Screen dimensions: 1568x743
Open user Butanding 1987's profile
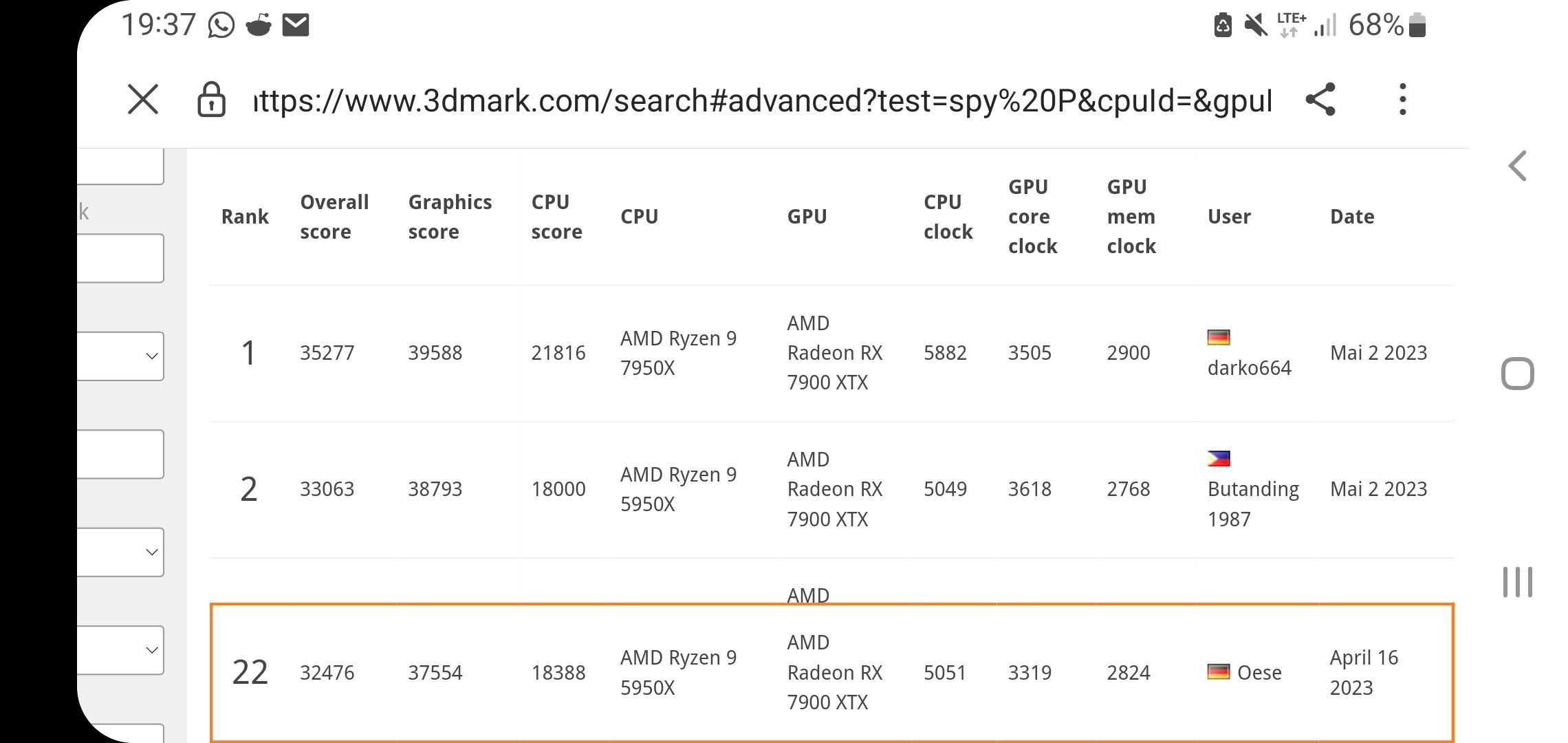[x=1253, y=504]
